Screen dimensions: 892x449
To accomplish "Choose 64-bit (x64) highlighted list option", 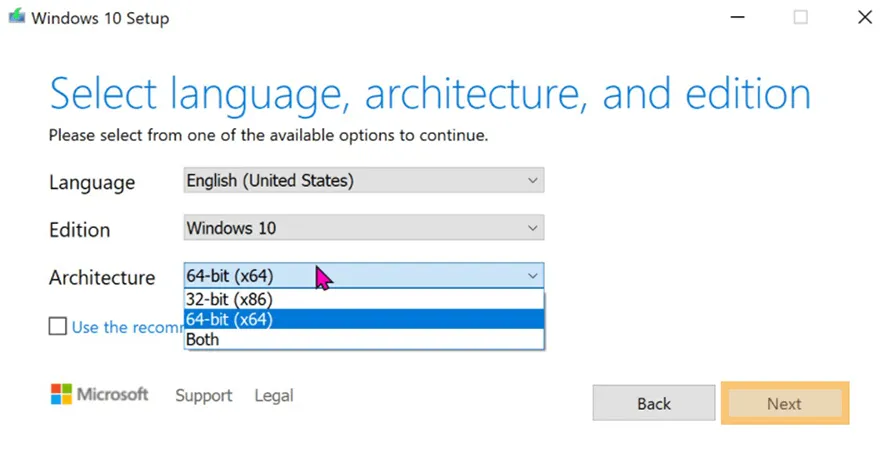I will pyautogui.click(x=364, y=319).
